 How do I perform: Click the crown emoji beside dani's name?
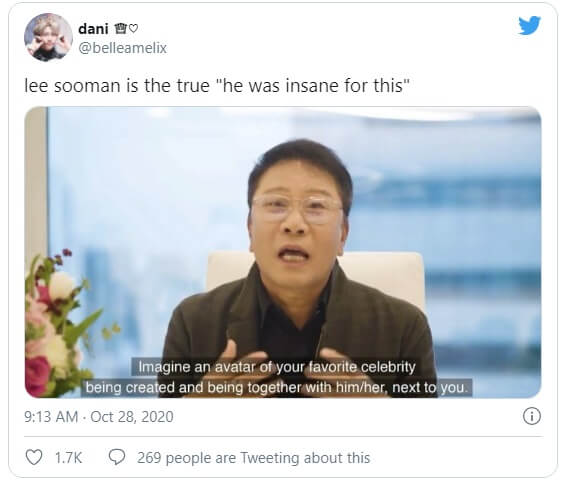pos(120,28)
